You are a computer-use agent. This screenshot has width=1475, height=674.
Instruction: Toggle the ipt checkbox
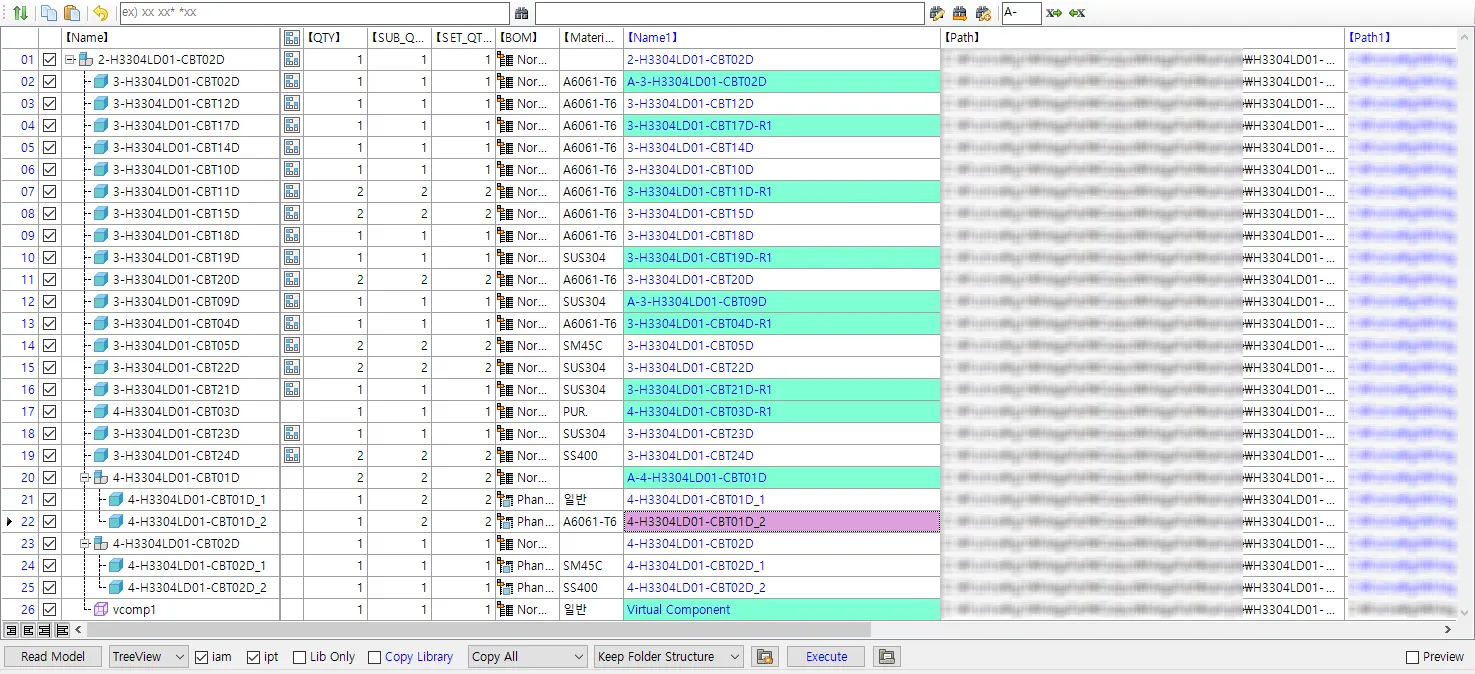click(253, 657)
